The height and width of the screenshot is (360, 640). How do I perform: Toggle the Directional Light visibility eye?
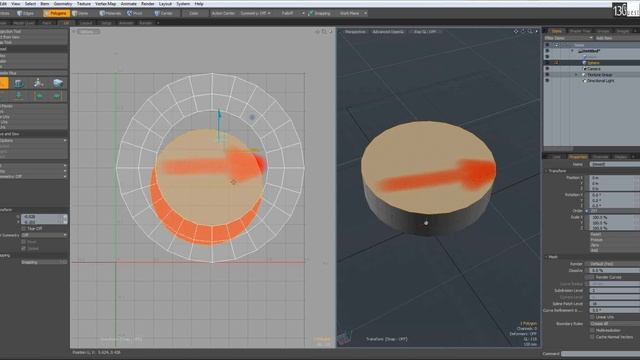coord(547,81)
